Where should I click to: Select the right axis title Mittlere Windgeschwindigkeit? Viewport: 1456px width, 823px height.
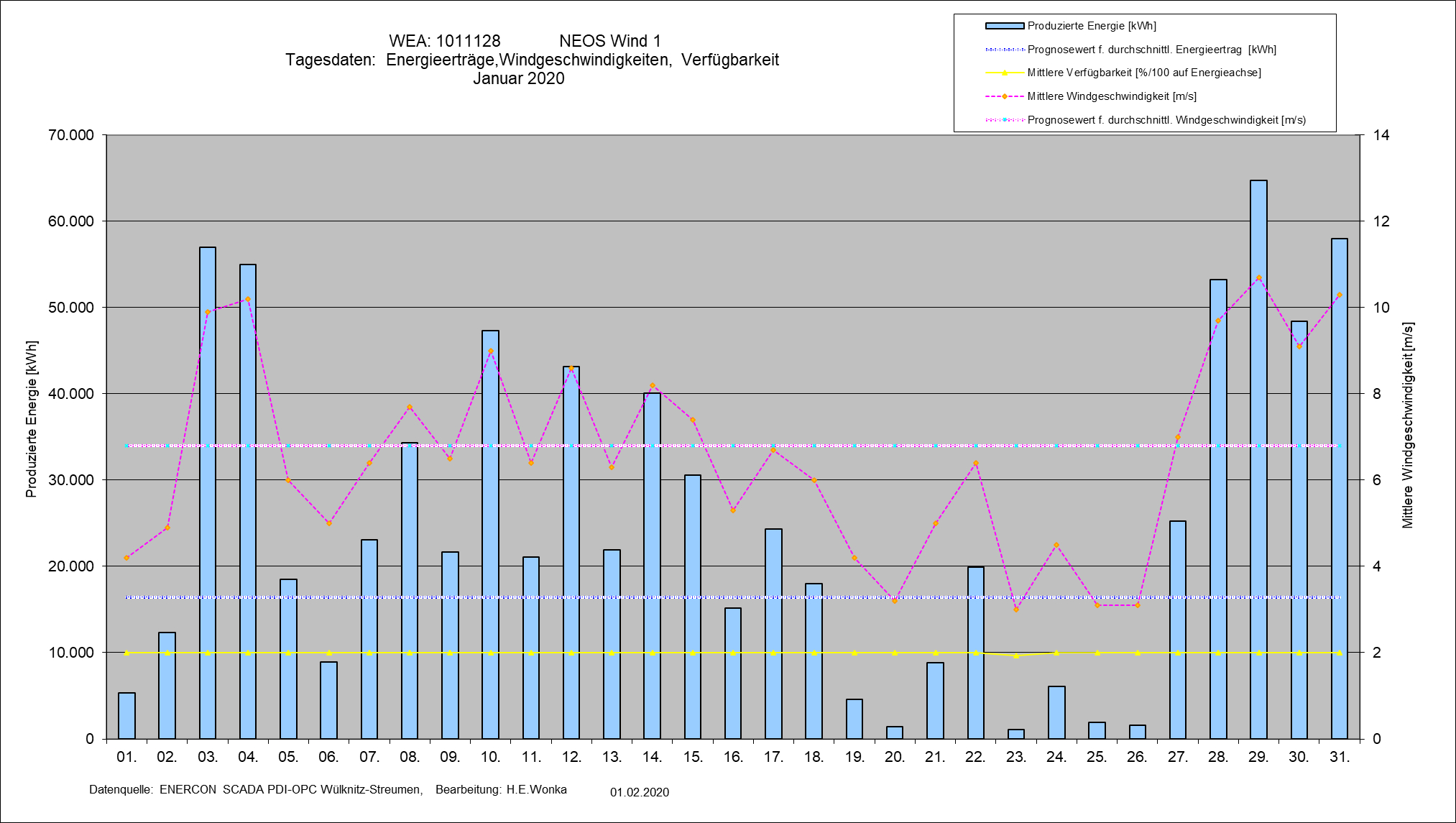[1407, 426]
